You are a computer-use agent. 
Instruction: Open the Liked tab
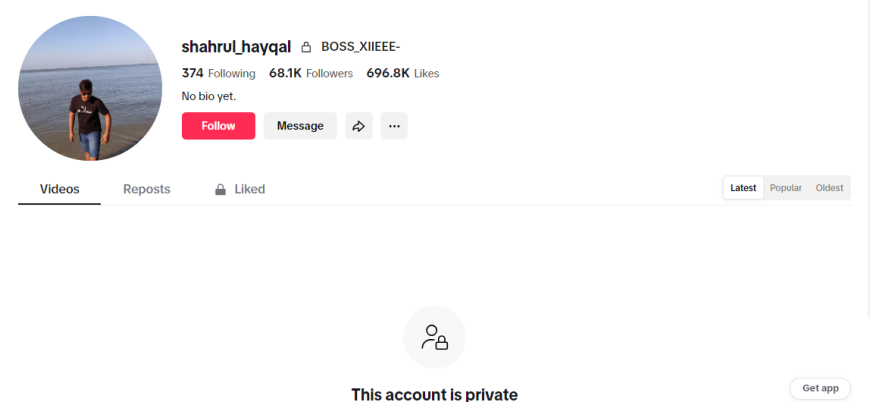240,189
